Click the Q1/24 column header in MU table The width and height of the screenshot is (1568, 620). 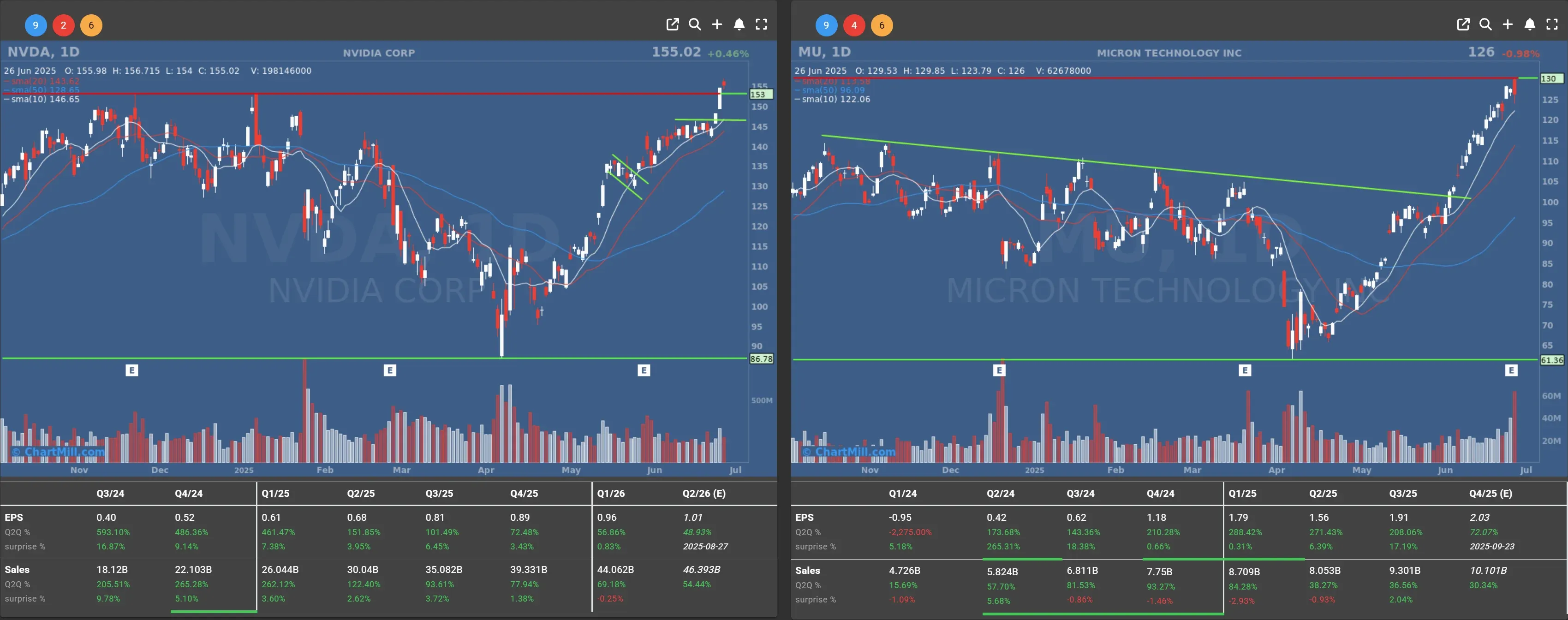click(903, 494)
